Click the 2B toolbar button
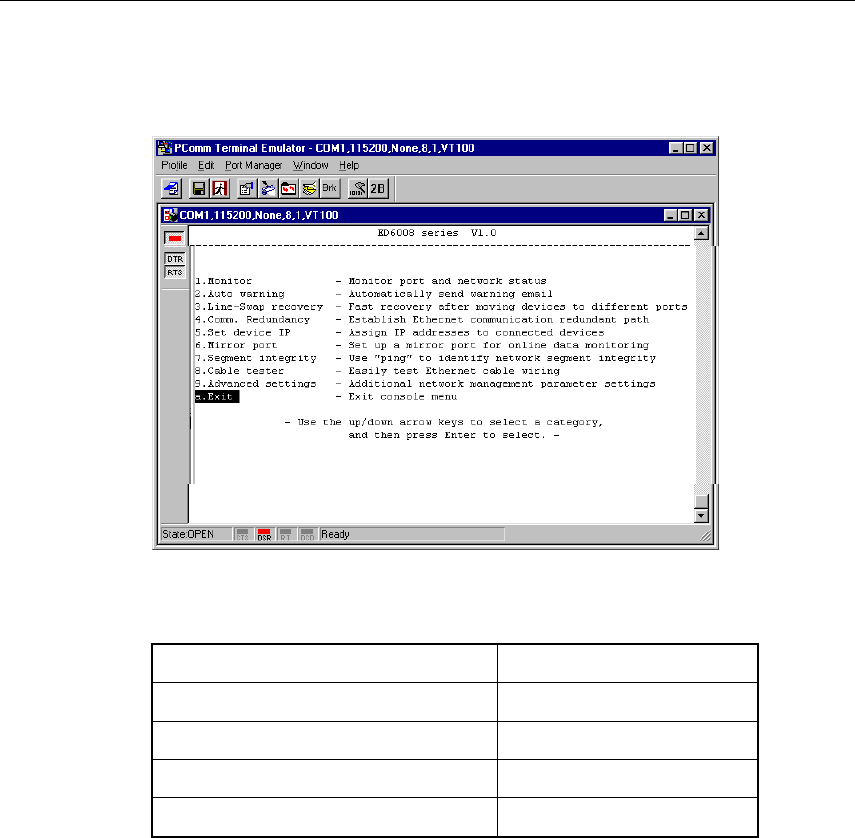The height and width of the screenshot is (838, 855). (378, 189)
